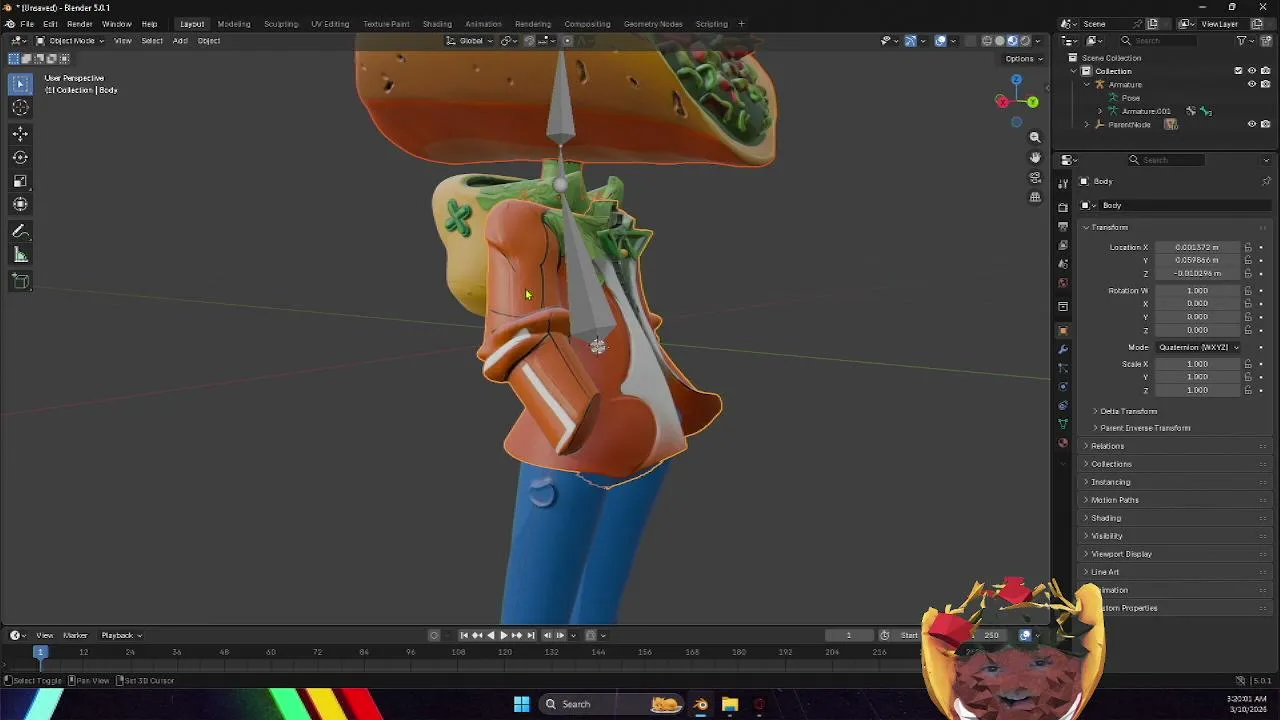Image resolution: width=1280 pixels, height=720 pixels.
Task: Toggle the Scale X lock icon
Action: (1248, 364)
